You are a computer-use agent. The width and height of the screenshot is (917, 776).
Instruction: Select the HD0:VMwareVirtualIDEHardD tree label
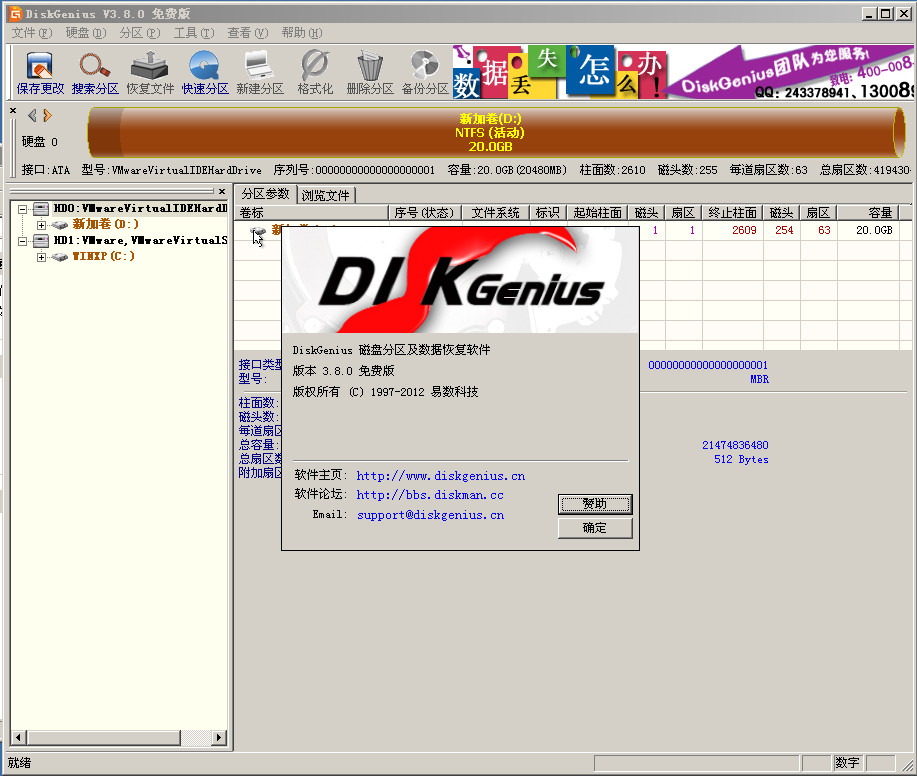click(140, 208)
